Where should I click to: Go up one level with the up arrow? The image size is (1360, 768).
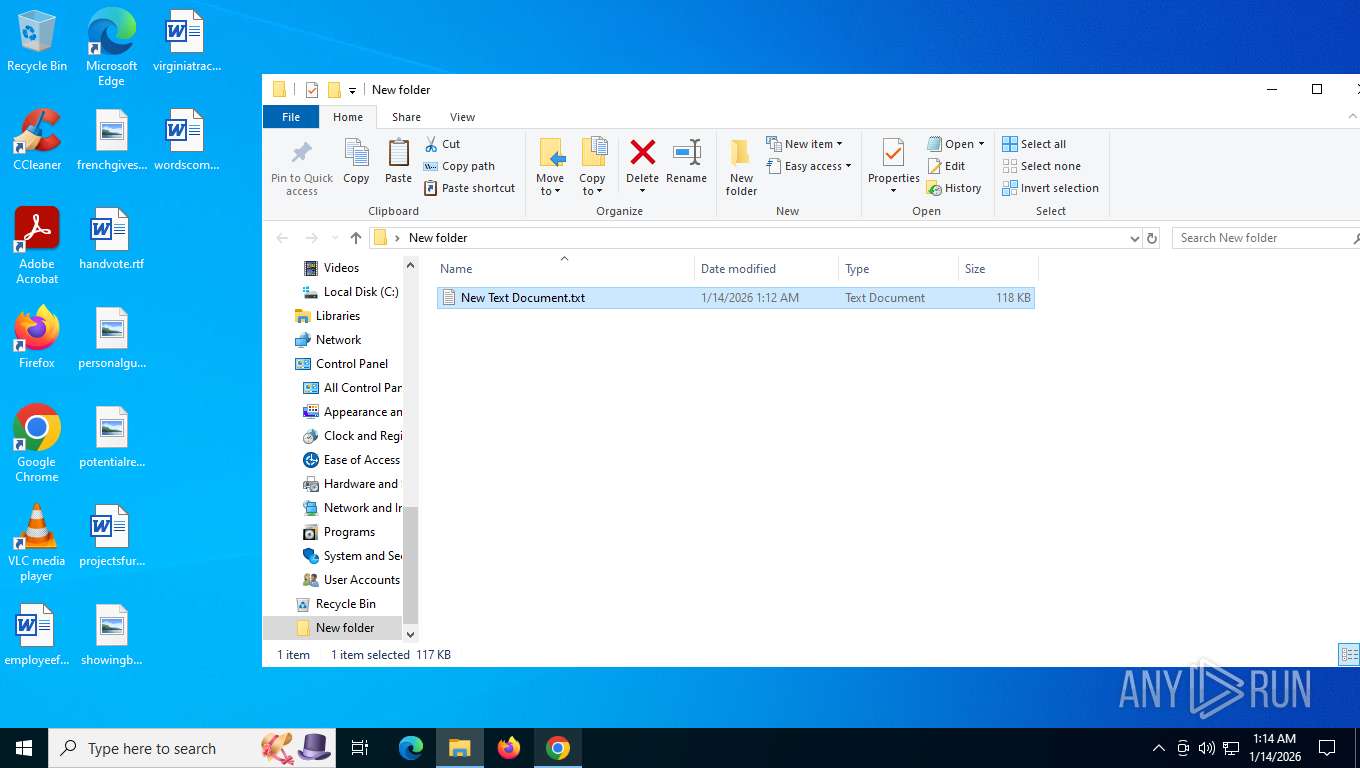[356, 238]
